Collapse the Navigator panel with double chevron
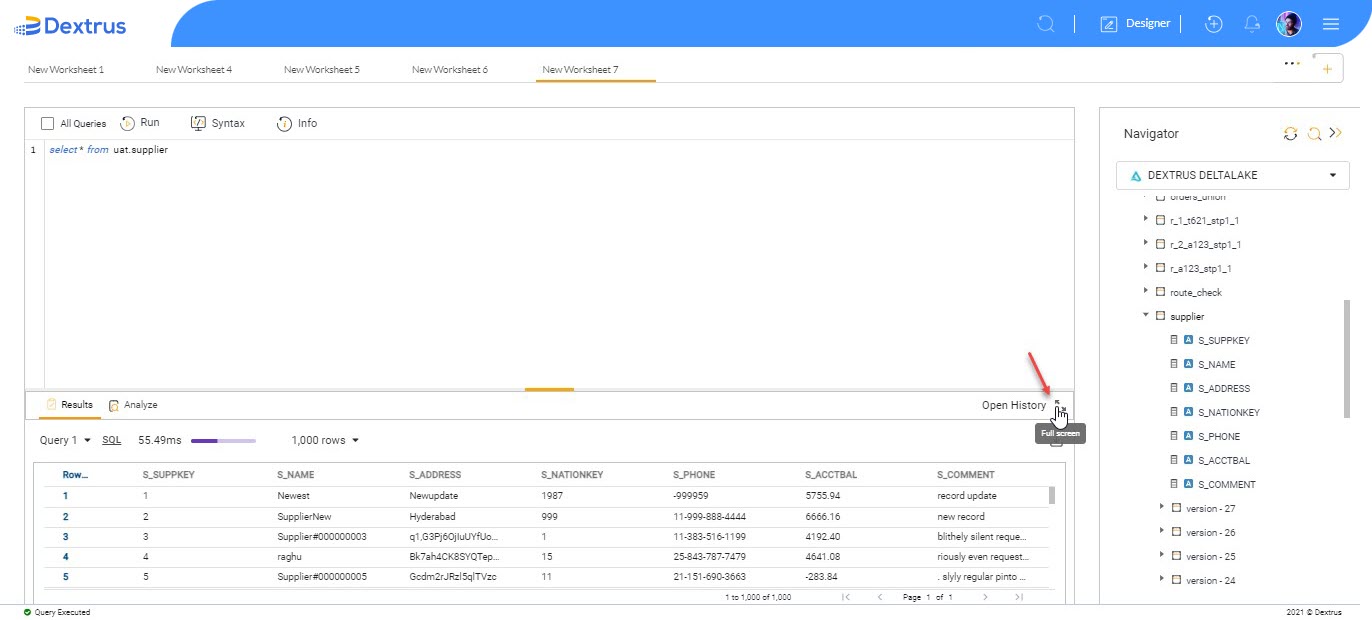The height and width of the screenshot is (620, 1372). 1336,133
